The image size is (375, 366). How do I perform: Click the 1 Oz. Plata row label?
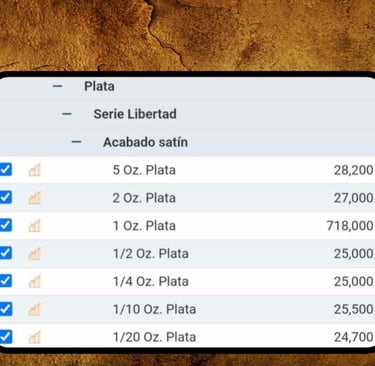pos(144,226)
